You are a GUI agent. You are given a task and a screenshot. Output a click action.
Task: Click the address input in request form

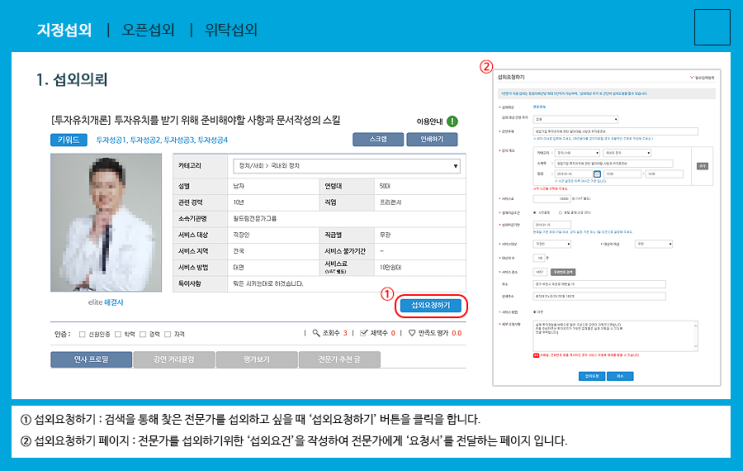(x=599, y=284)
